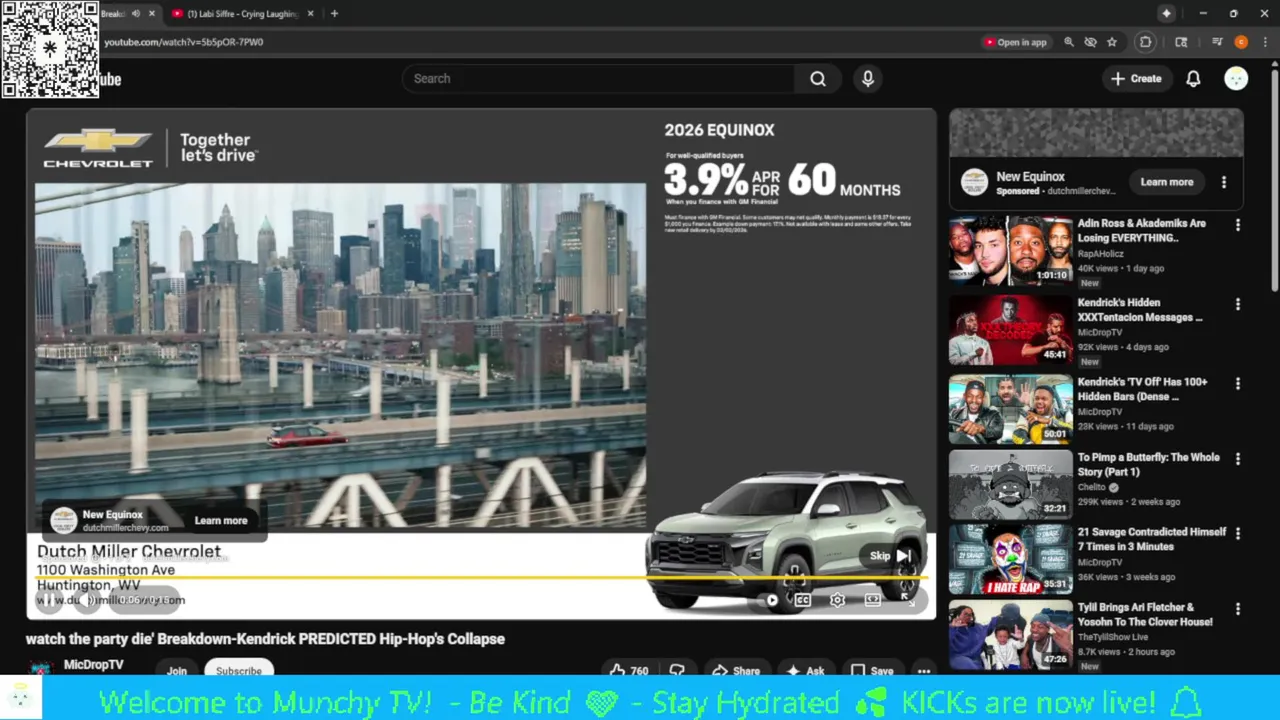Image resolution: width=1280 pixels, height=720 pixels.
Task: Type in the YouTube Search field
Action: (598, 79)
